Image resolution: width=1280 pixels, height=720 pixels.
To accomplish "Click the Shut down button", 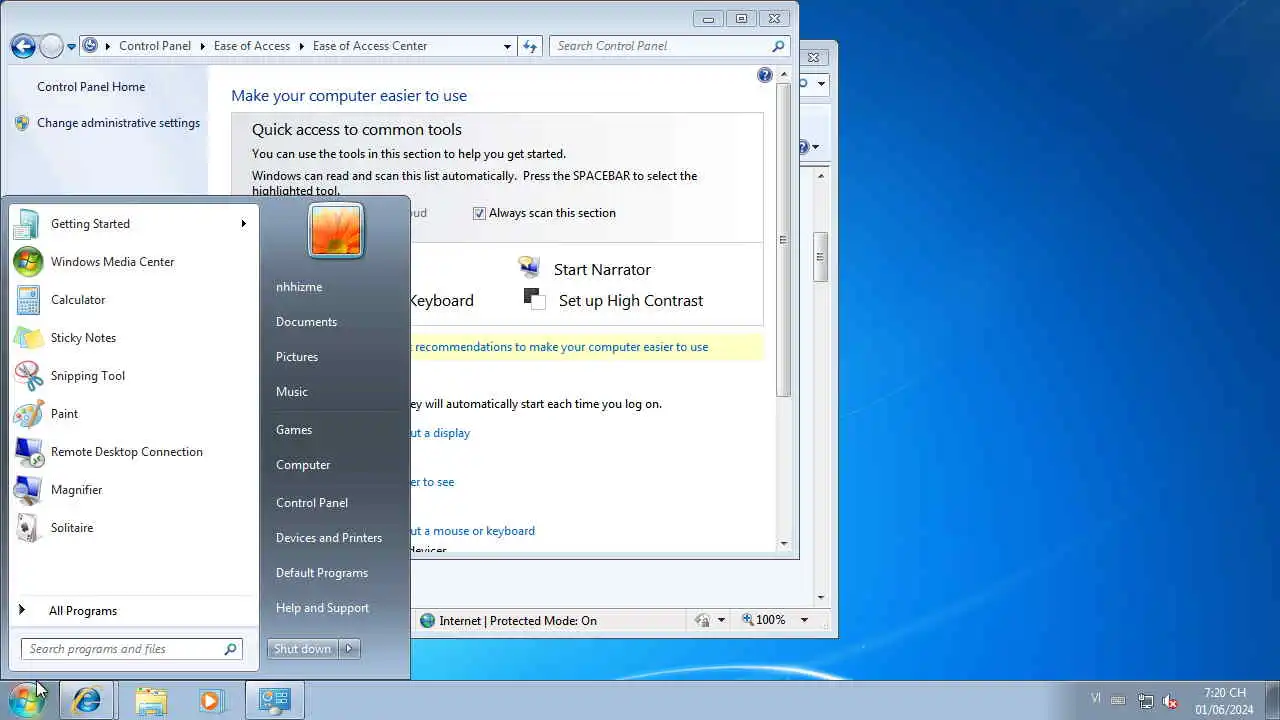I will (x=303, y=649).
